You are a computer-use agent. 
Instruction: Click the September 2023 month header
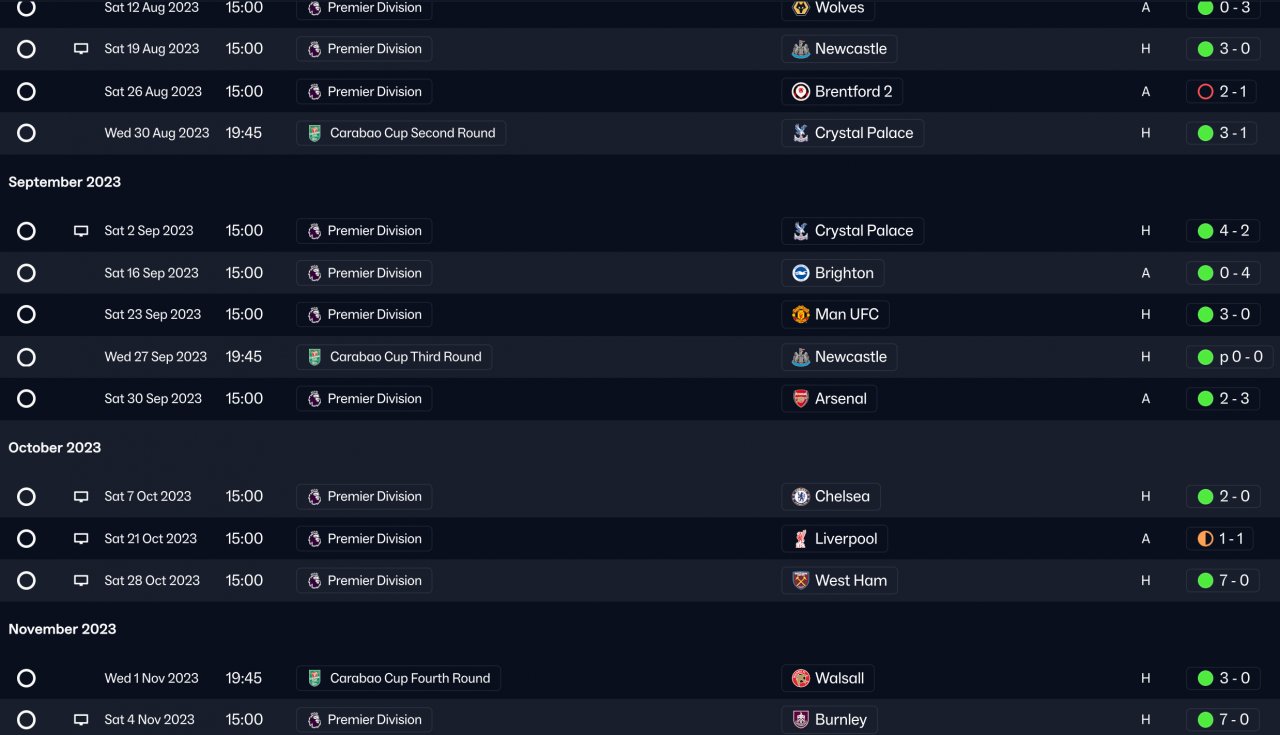click(x=64, y=182)
